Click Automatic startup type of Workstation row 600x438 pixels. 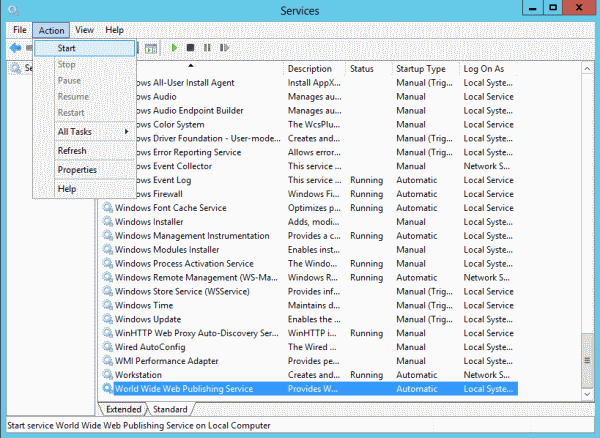click(x=416, y=375)
